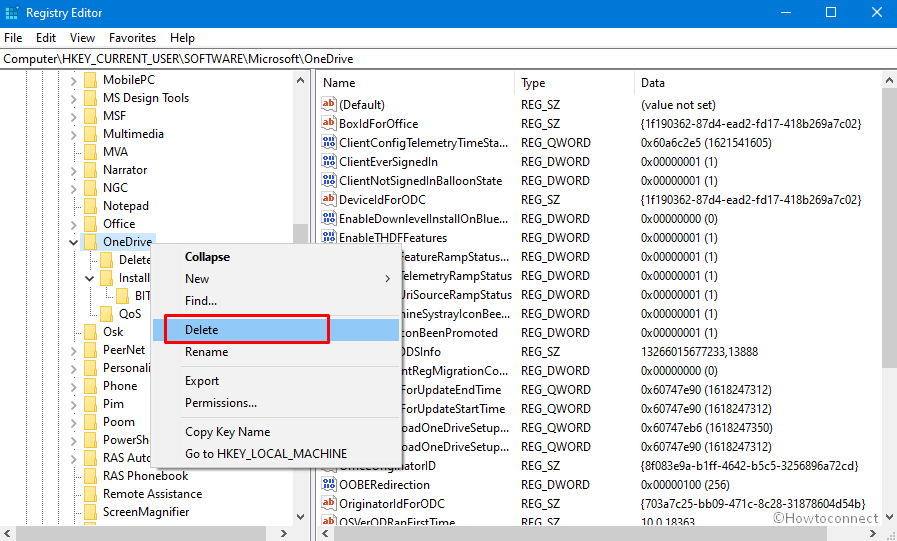
Task: Select the Pim key in tree
Action: click(113, 404)
